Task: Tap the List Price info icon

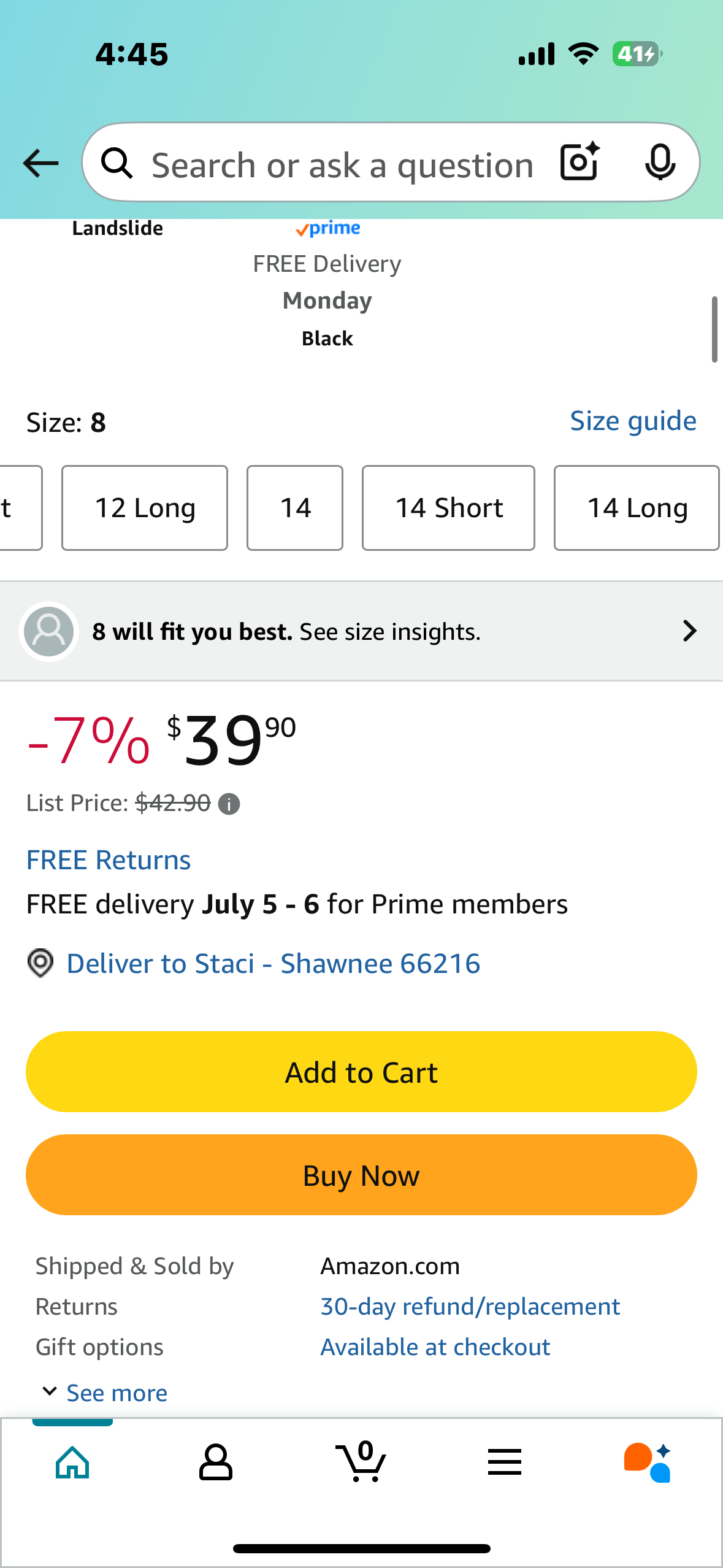Action: coord(229,804)
